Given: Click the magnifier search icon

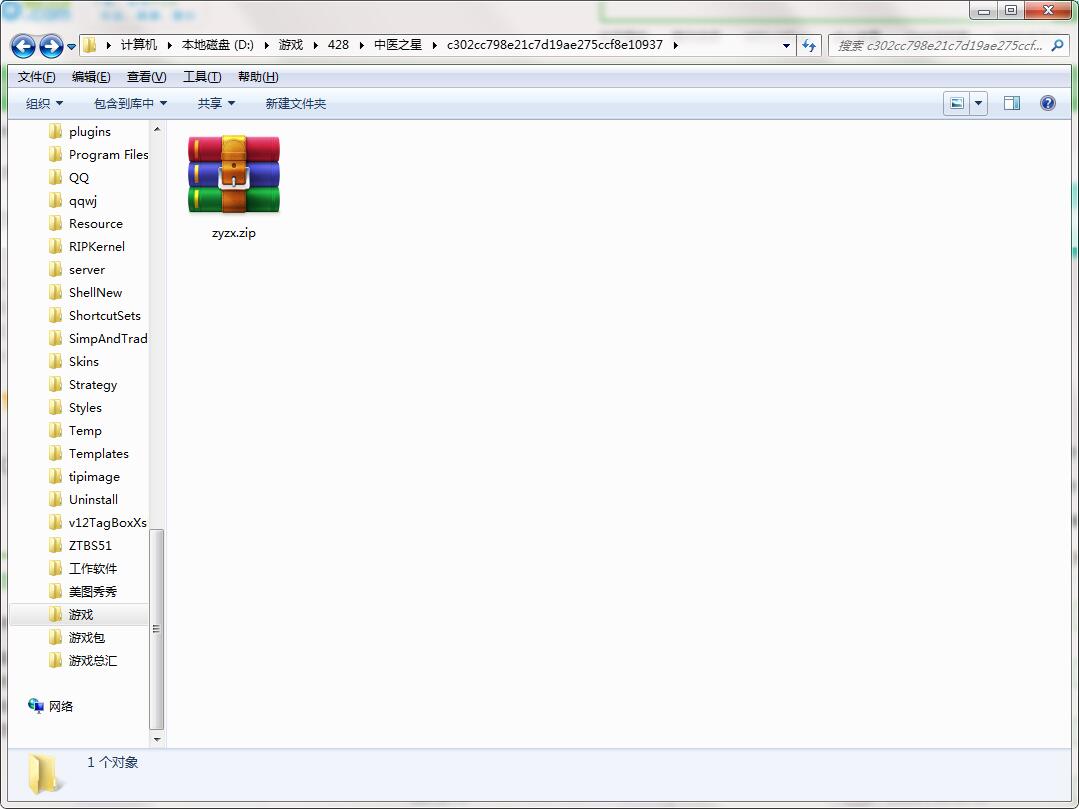Looking at the screenshot, I should (x=1058, y=45).
